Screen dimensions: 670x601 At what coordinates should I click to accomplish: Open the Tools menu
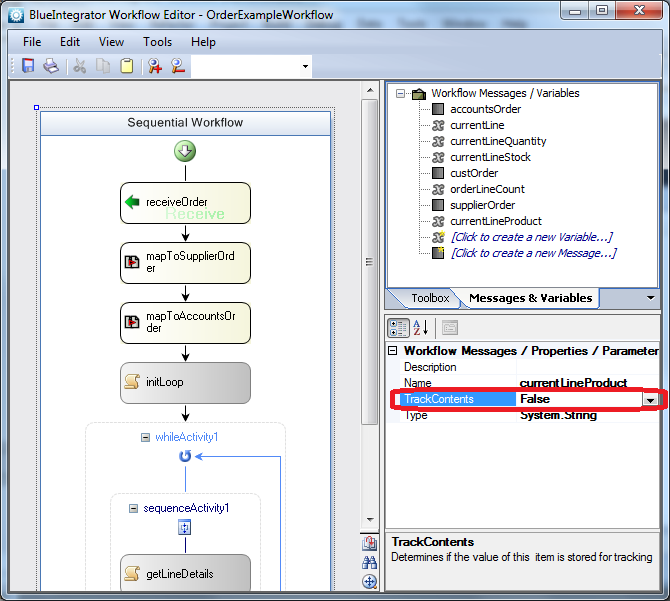[x=157, y=42]
